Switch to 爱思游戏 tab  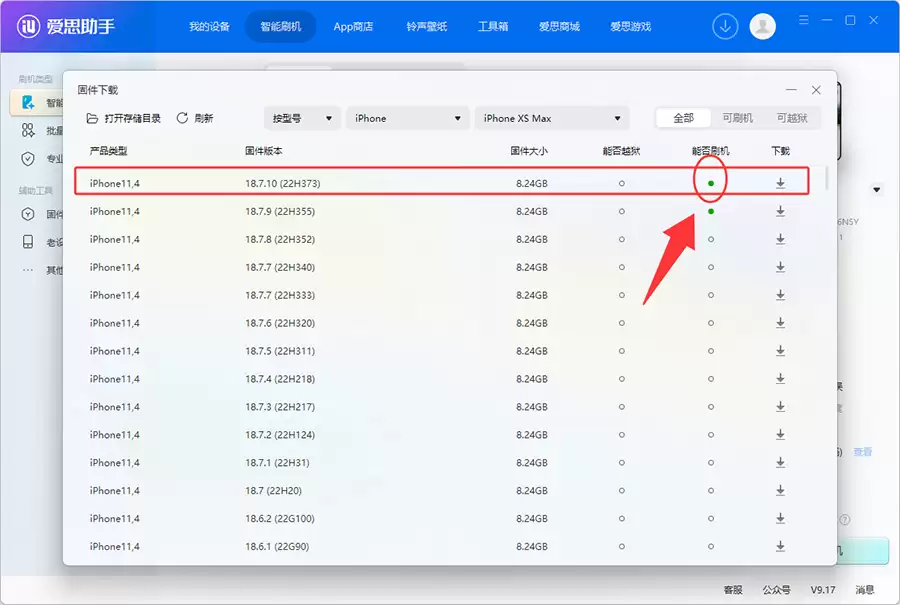tap(630, 26)
